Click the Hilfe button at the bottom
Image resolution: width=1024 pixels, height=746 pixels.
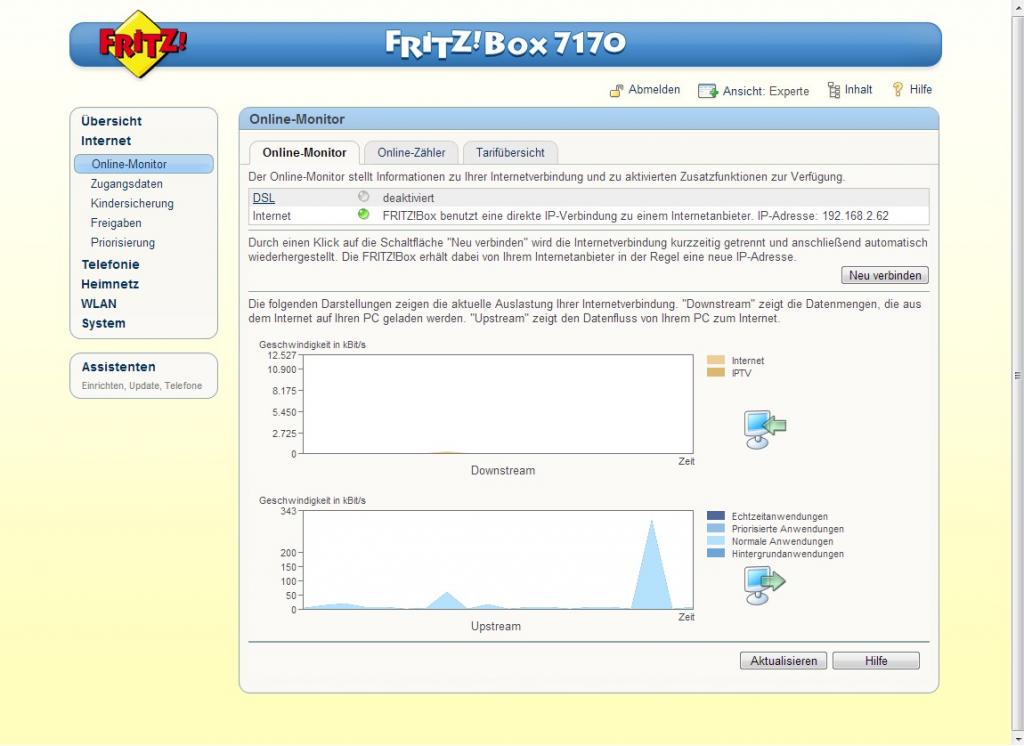tap(876, 661)
